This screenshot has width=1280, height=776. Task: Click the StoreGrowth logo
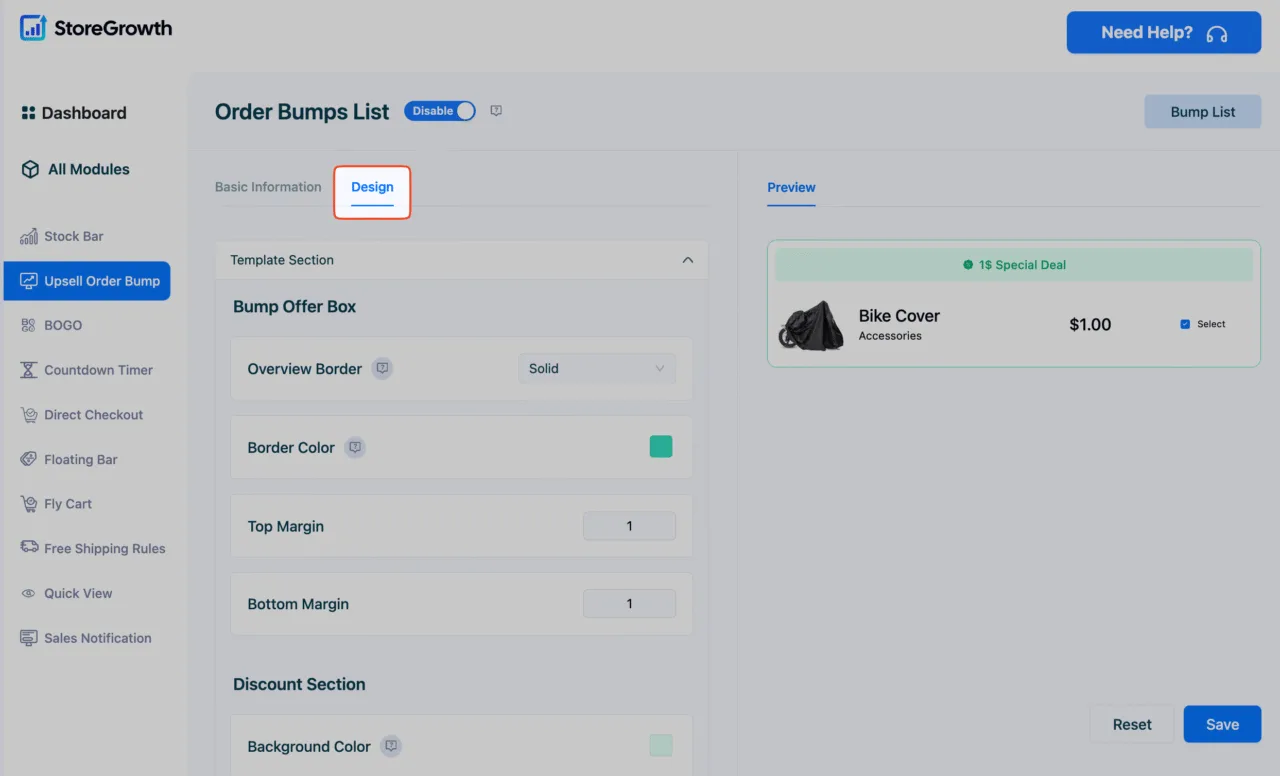pos(96,28)
